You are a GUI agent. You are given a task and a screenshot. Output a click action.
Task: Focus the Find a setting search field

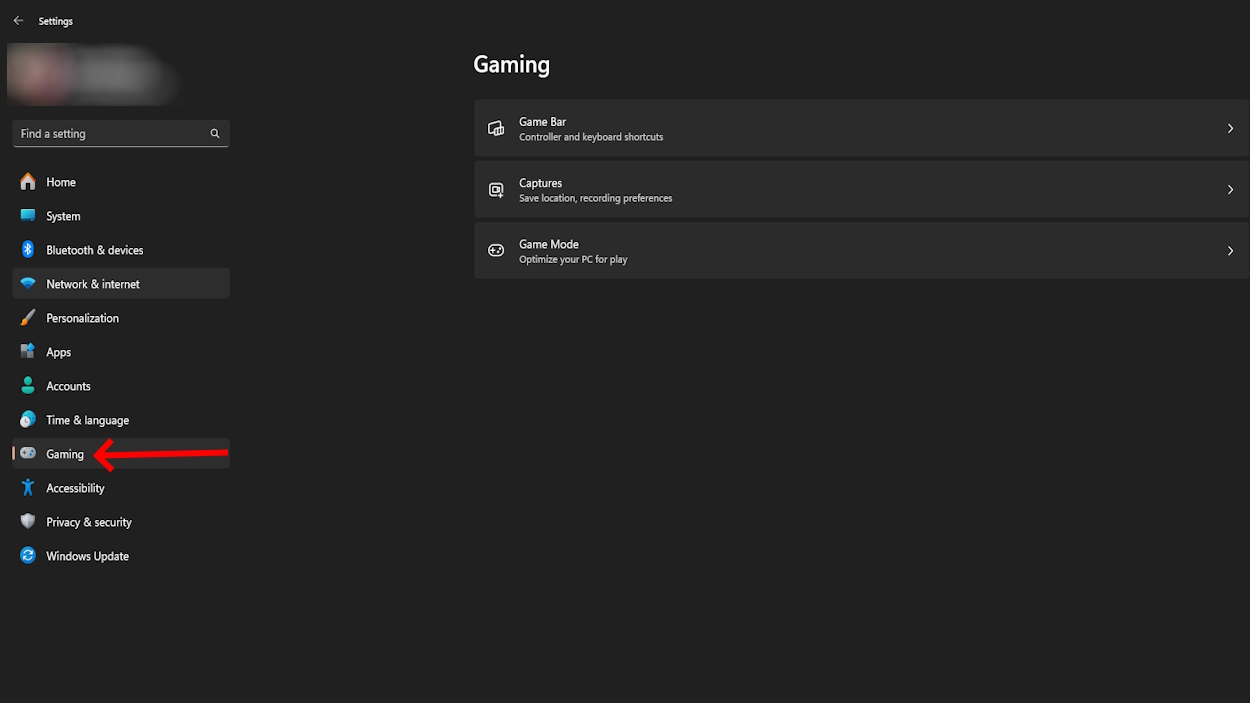coord(110,134)
